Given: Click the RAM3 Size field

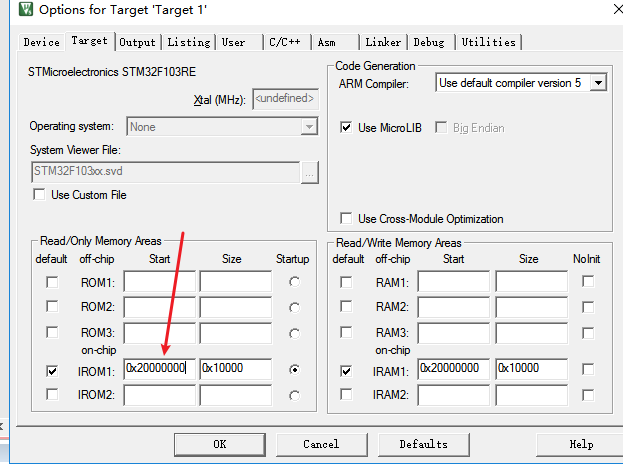Looking at the screenshot, I should click(532, 333).
